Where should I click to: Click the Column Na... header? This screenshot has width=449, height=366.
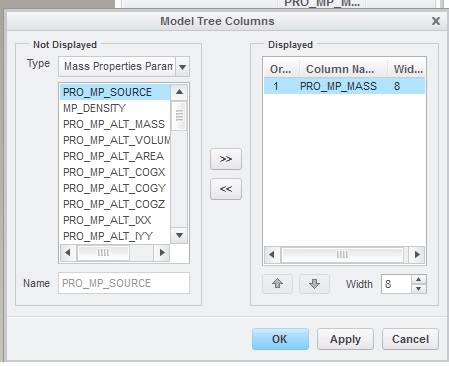point(343,69)
